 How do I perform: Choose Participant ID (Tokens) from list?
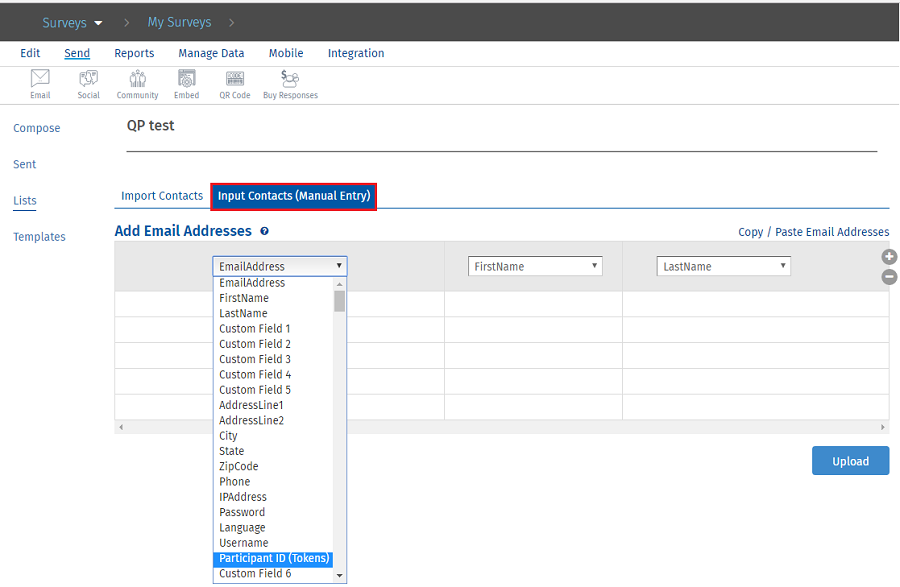coord(274,558)
